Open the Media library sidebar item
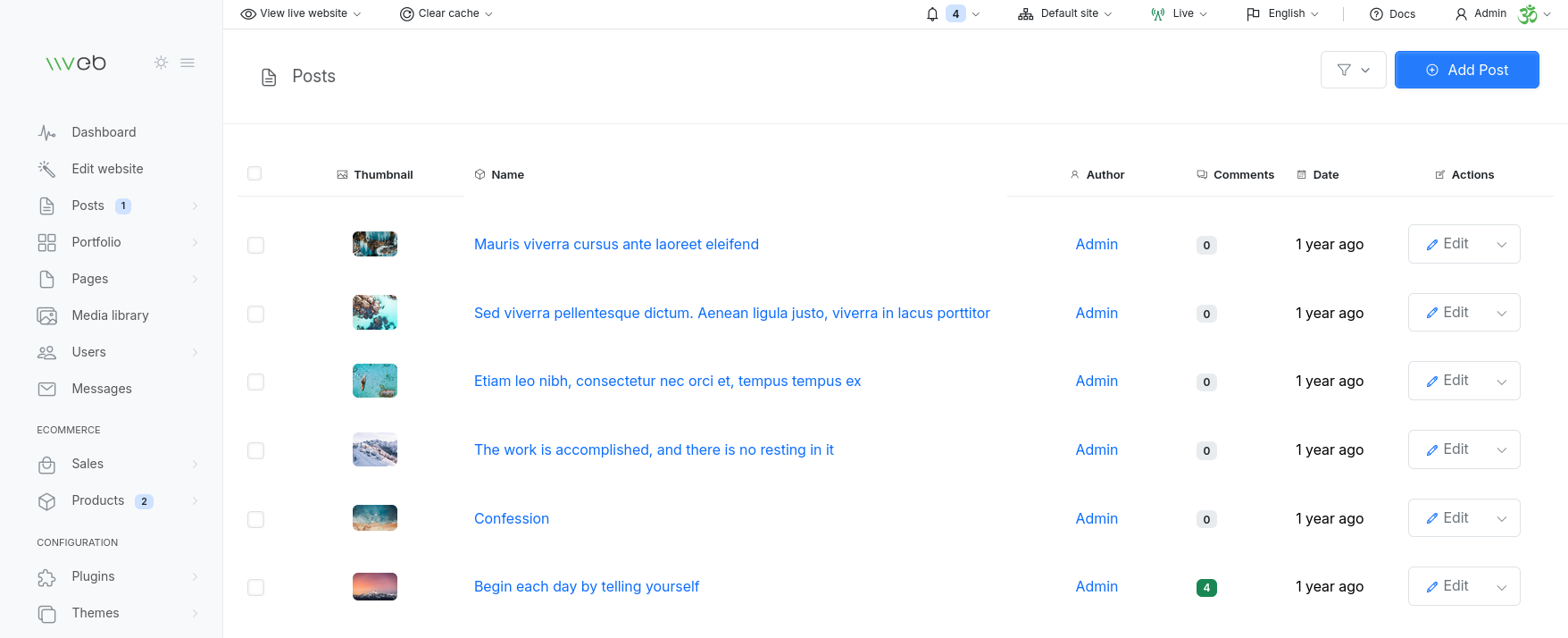This screenshot has height=638, width=1568. pyautogui.click(x=110, y=315)
